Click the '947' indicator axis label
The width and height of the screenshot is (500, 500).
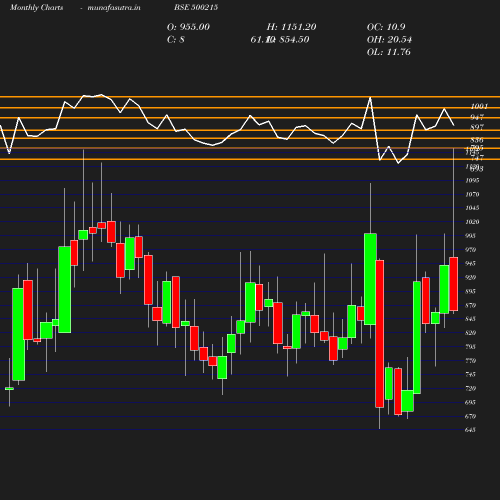click(x=477, y=117)
